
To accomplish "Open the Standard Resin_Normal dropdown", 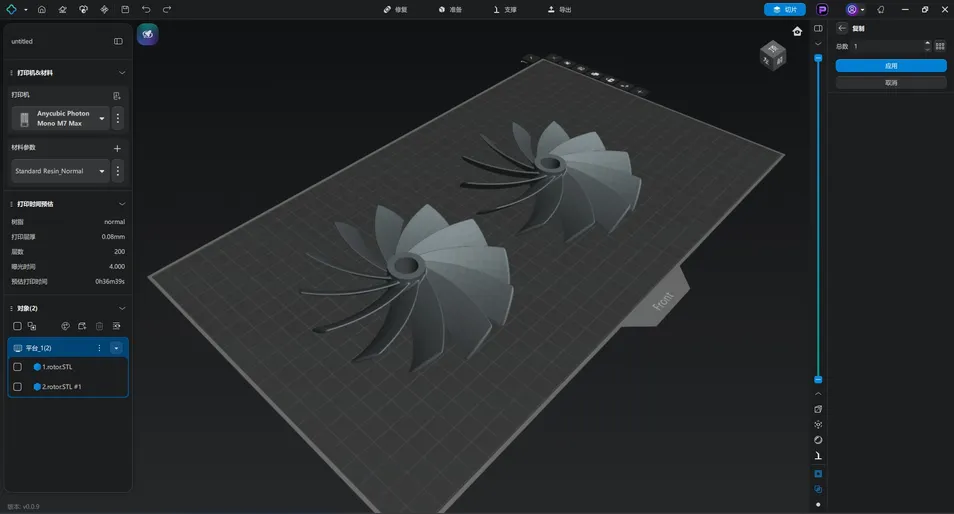I will click(60, 171).
